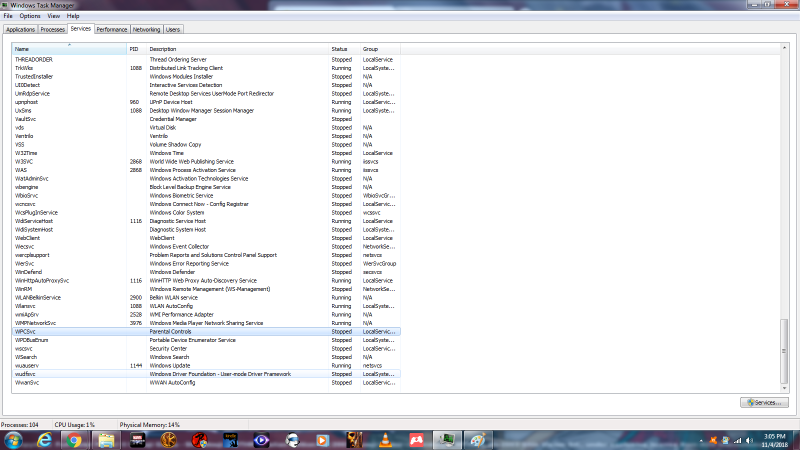Select the WPDBusEnum service

(x=206, y=340)
